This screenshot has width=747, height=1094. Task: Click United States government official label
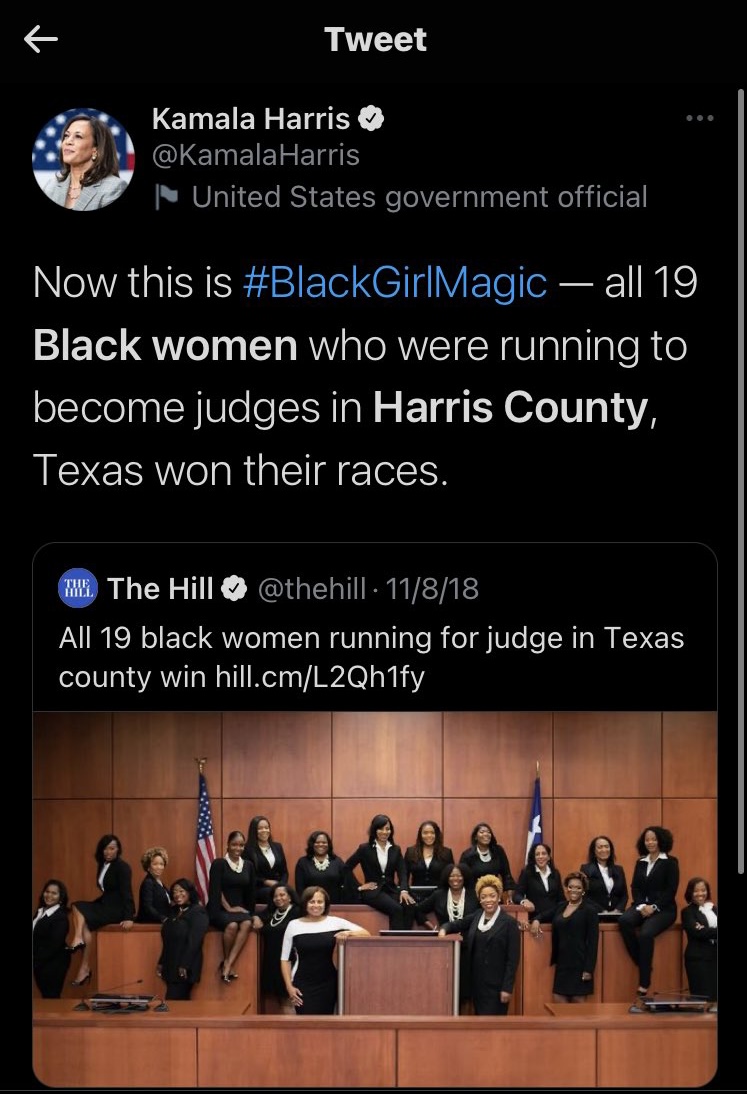[x=419, y=197]
